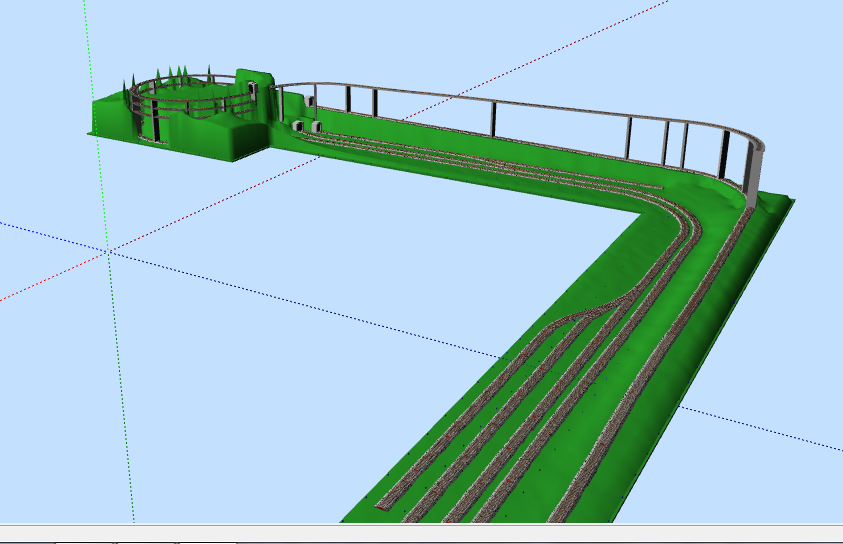Select the right portal of the lower tunnel pair

[x=317, y=126]
